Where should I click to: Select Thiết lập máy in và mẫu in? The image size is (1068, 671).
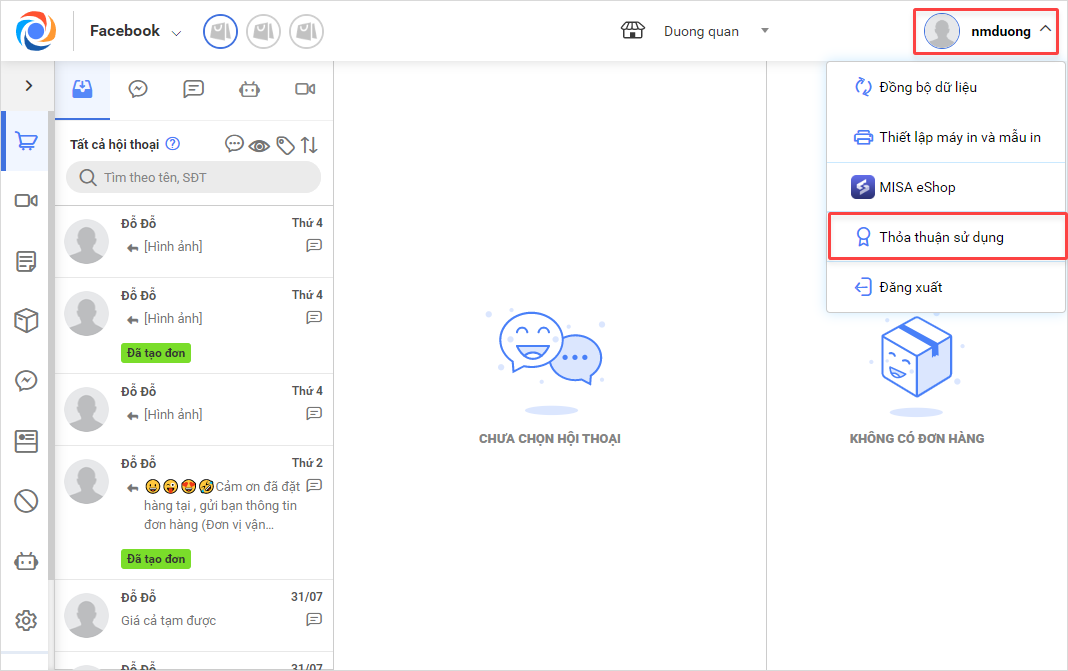946,137
